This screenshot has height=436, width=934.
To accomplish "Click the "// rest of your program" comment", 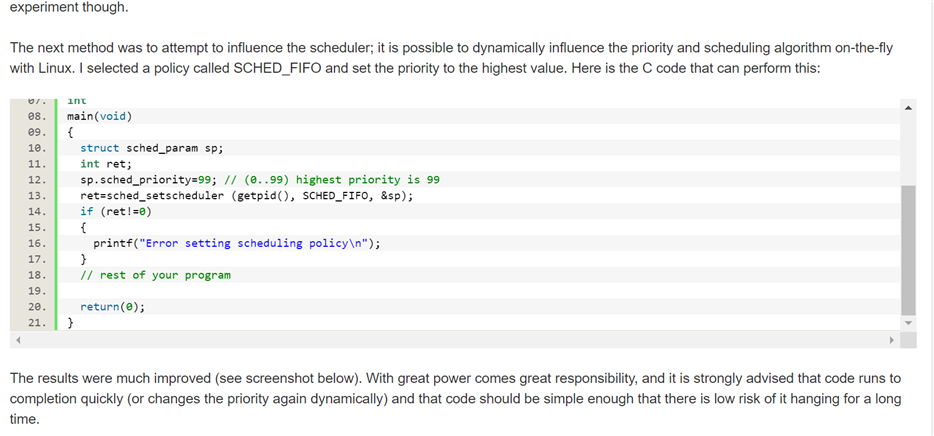I will (x=155, y=275).
